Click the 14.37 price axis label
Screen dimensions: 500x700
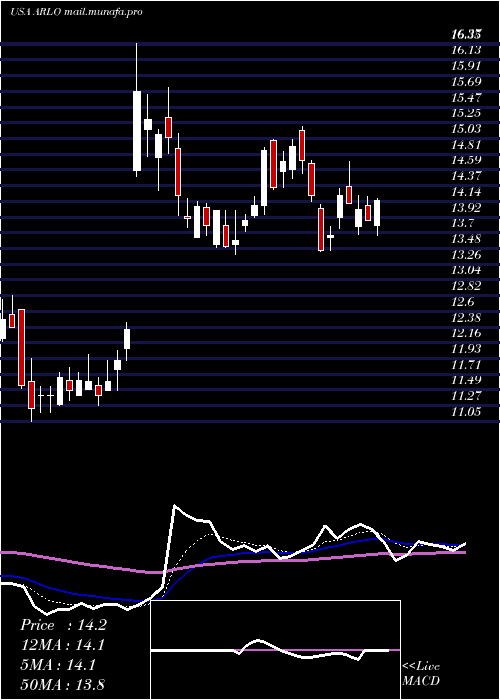pos(467,176)
